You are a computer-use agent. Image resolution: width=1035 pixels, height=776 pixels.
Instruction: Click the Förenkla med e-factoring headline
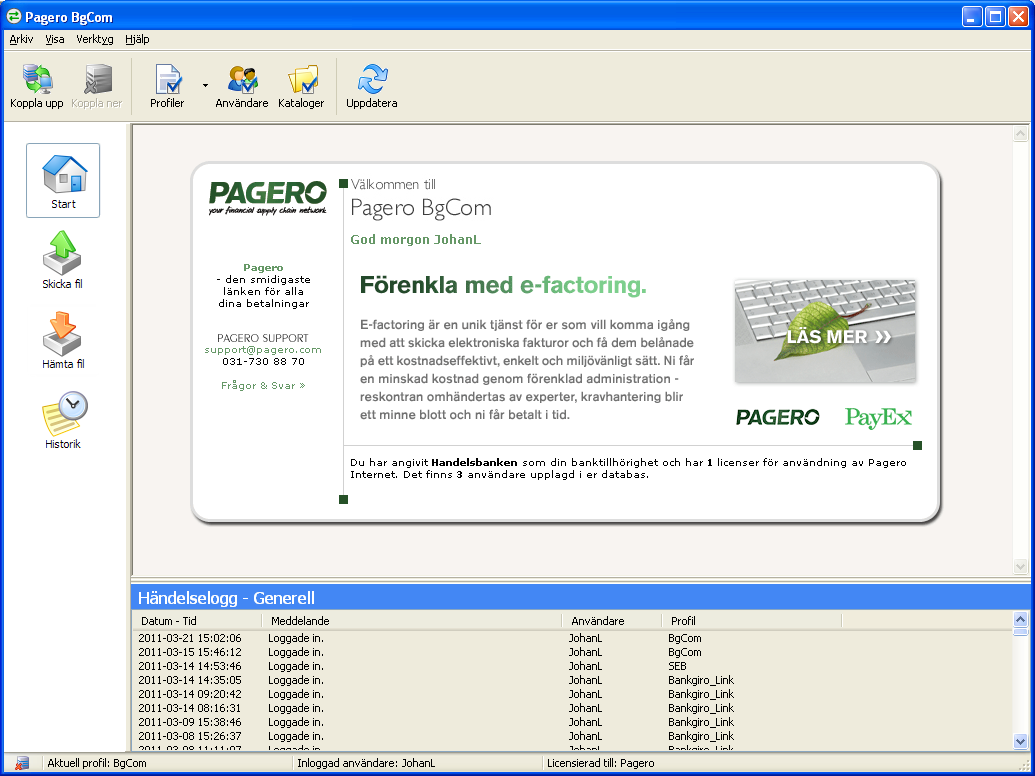pos(503,285)
